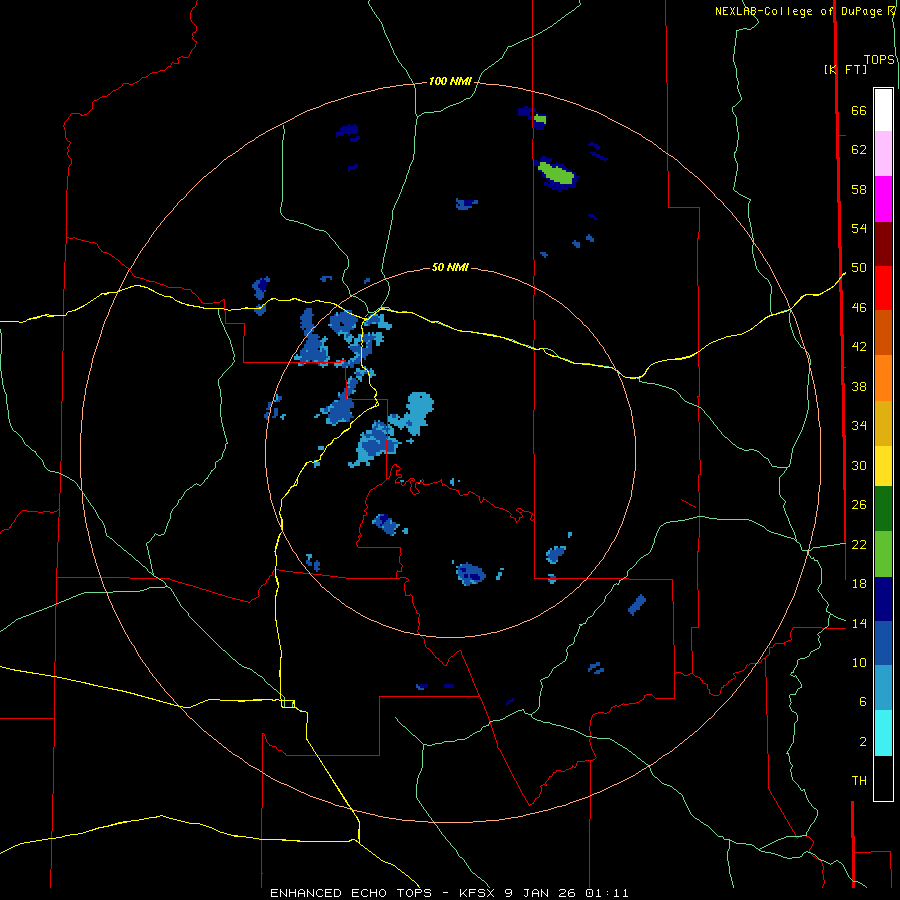Click the "TOPS" legend heading
This screenshot has height=900, width=900.
pos(879,59)
